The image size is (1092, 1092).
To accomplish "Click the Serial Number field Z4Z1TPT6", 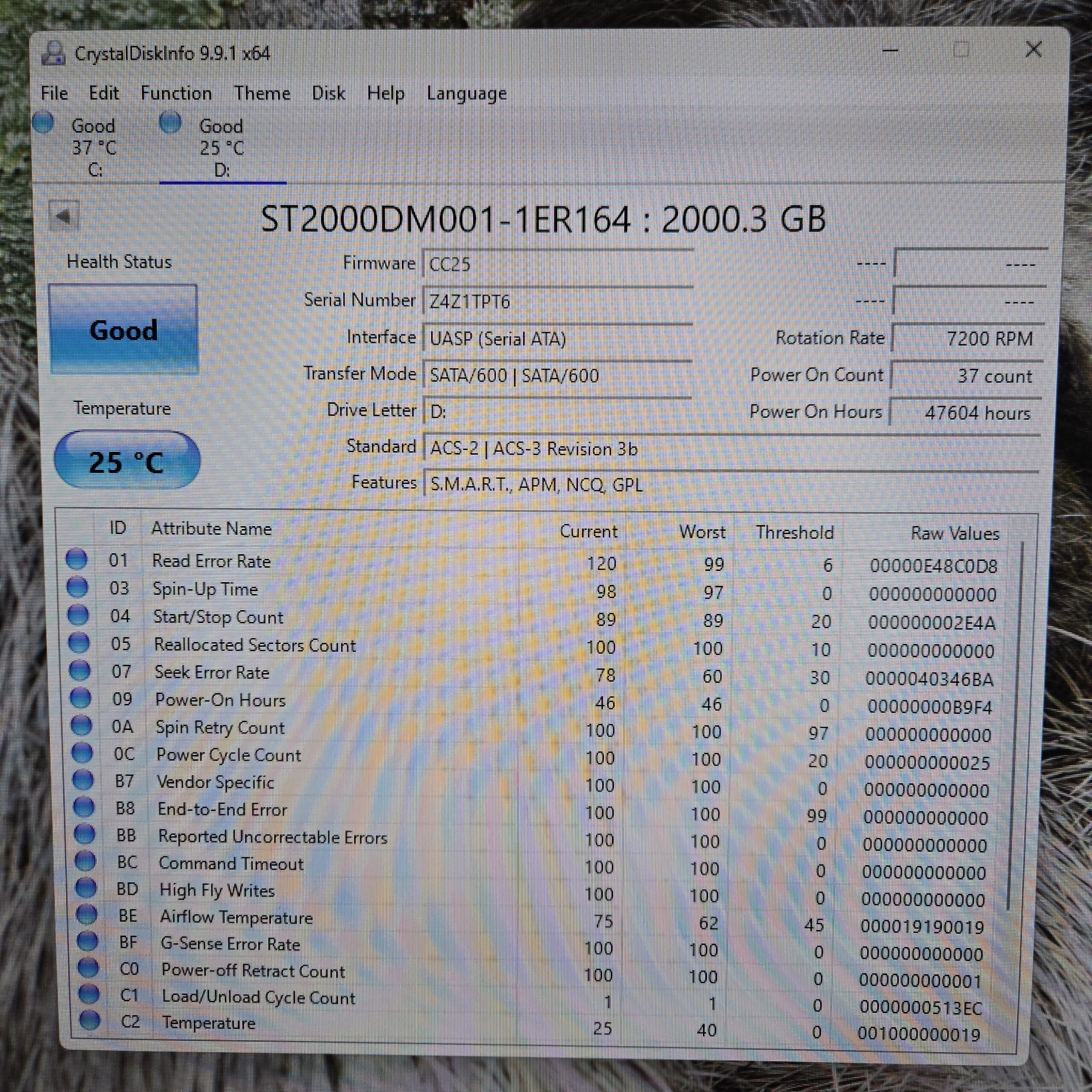I will coord(558,301).
